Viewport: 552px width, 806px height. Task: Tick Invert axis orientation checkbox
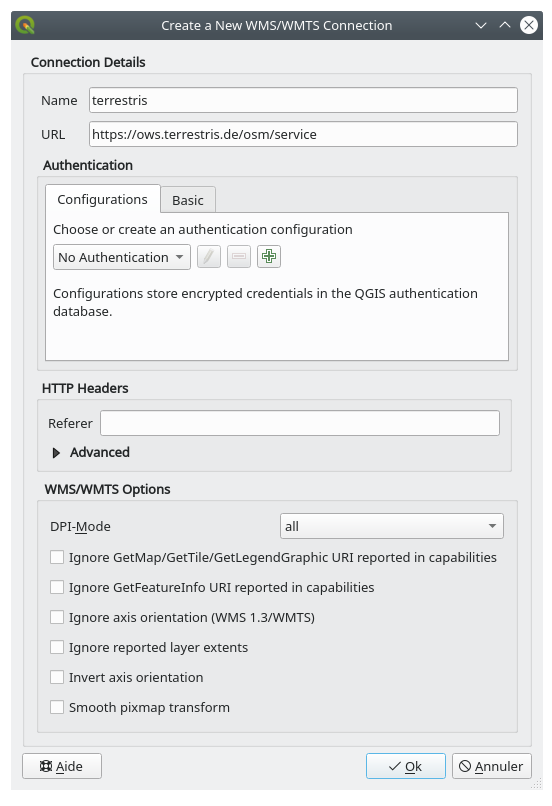tap(57, 677)
